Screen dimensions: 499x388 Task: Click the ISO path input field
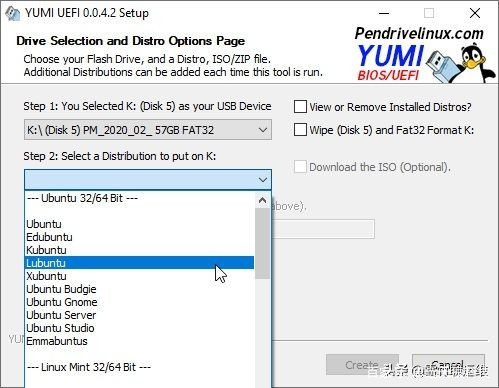point(323,229)
